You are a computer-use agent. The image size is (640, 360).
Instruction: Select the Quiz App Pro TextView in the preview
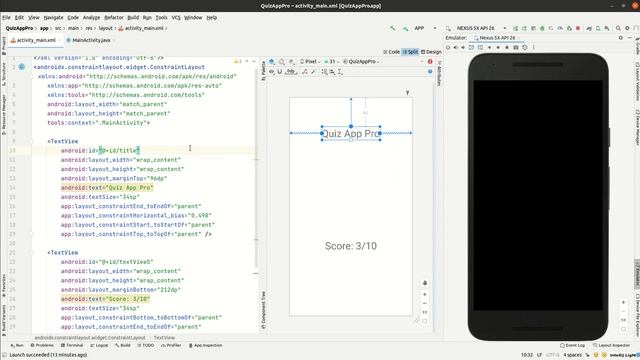click(x=351, y=133)
